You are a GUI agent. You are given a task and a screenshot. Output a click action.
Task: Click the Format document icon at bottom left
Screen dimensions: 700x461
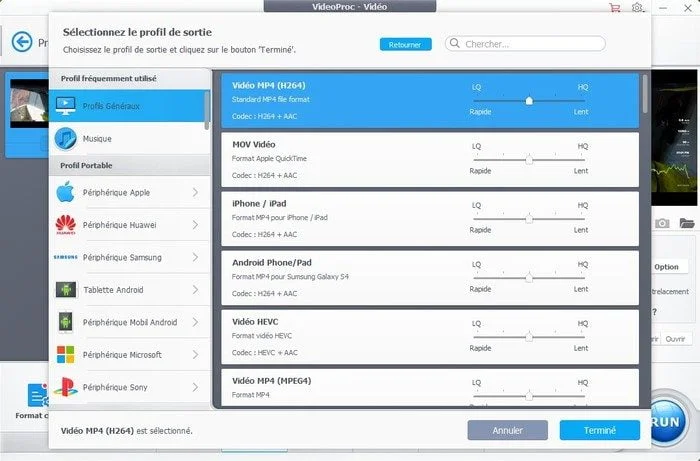point(38,395)
